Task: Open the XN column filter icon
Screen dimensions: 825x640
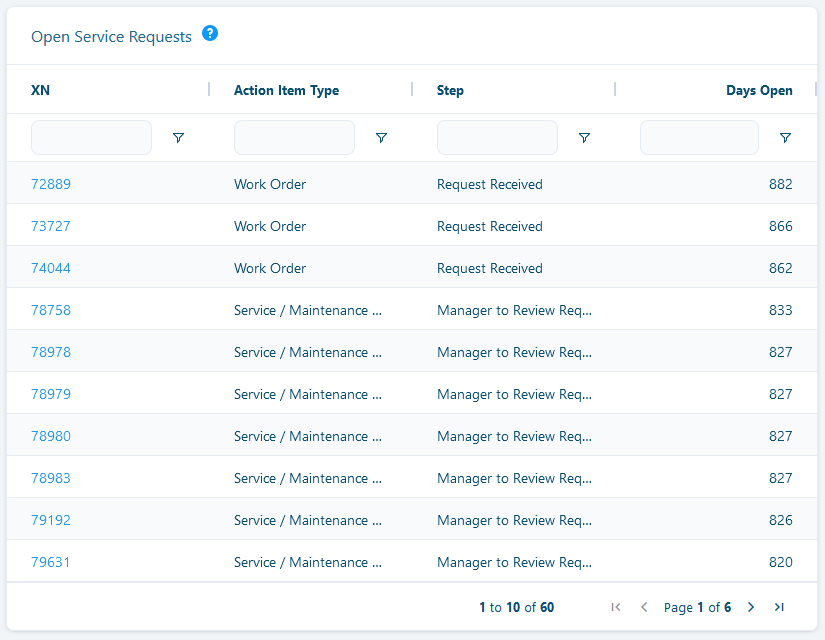Action: pos(178,138)
